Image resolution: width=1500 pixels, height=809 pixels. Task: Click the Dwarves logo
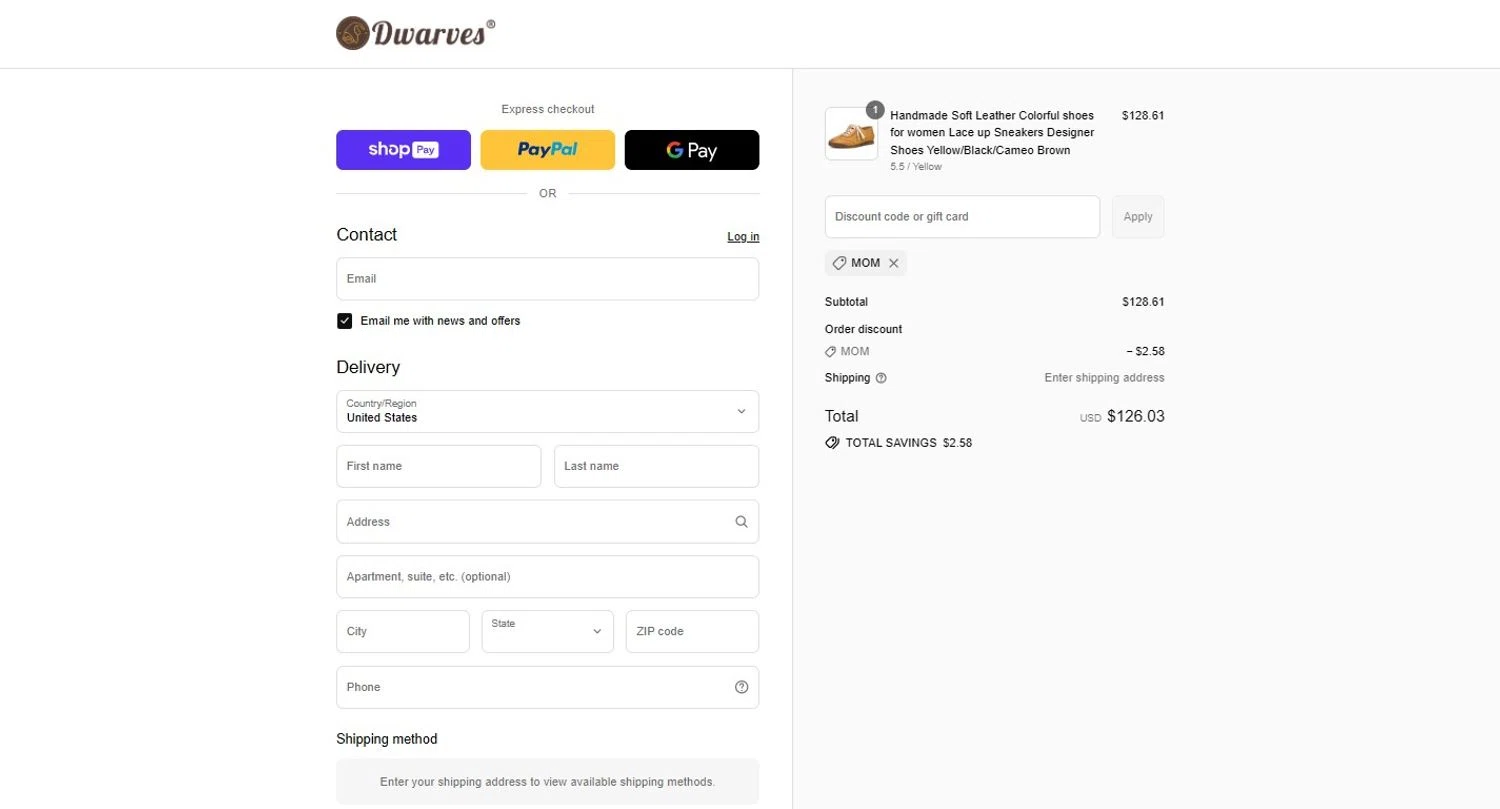point(415,34)
